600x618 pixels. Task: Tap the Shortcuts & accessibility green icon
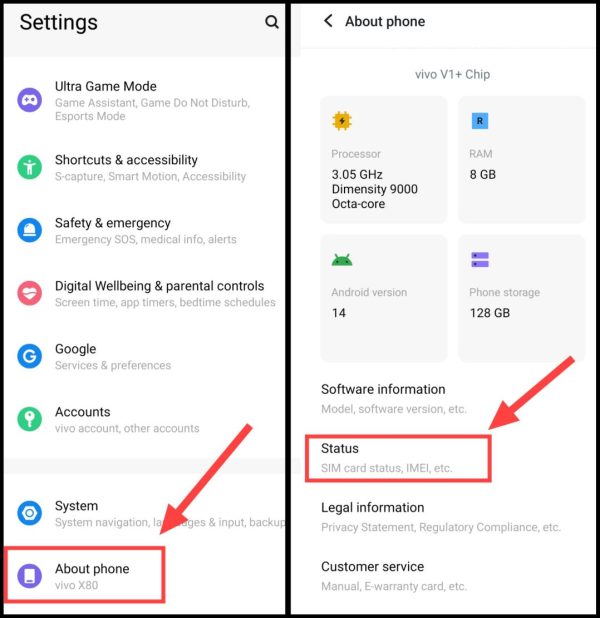30,167
